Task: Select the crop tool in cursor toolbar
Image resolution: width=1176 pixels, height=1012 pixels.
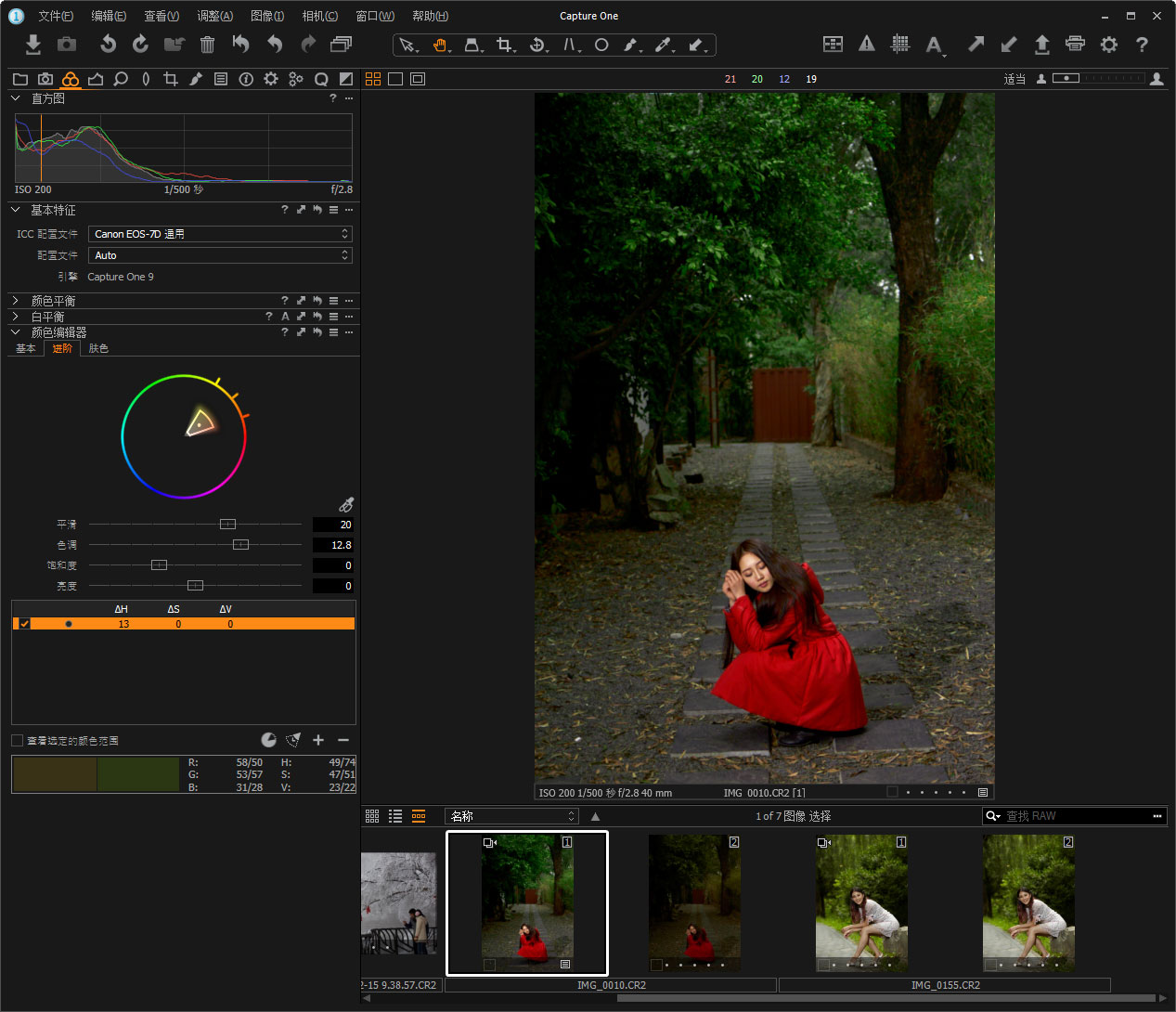Action: (x=504, y=45)
